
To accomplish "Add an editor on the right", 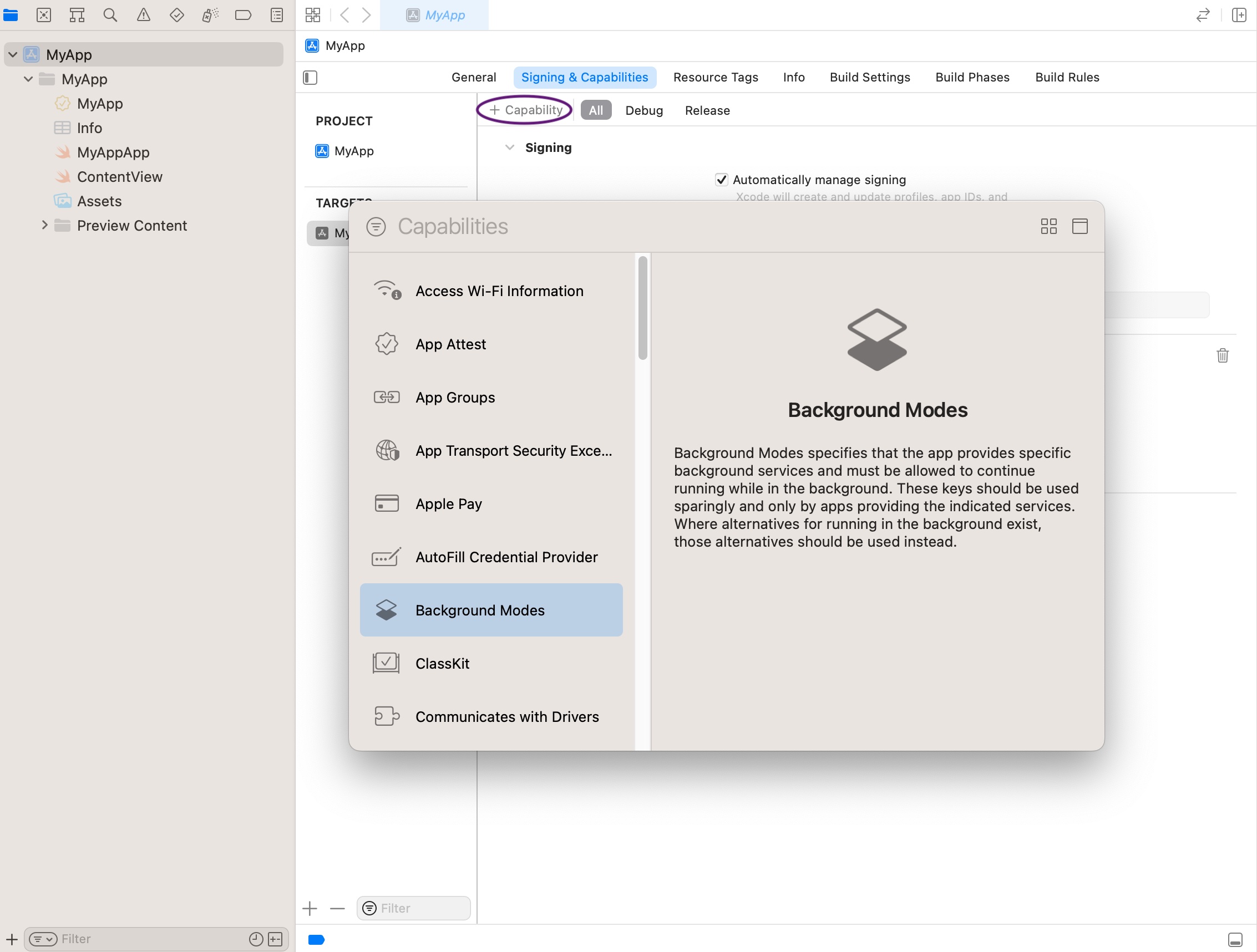I will point(1239,15).
